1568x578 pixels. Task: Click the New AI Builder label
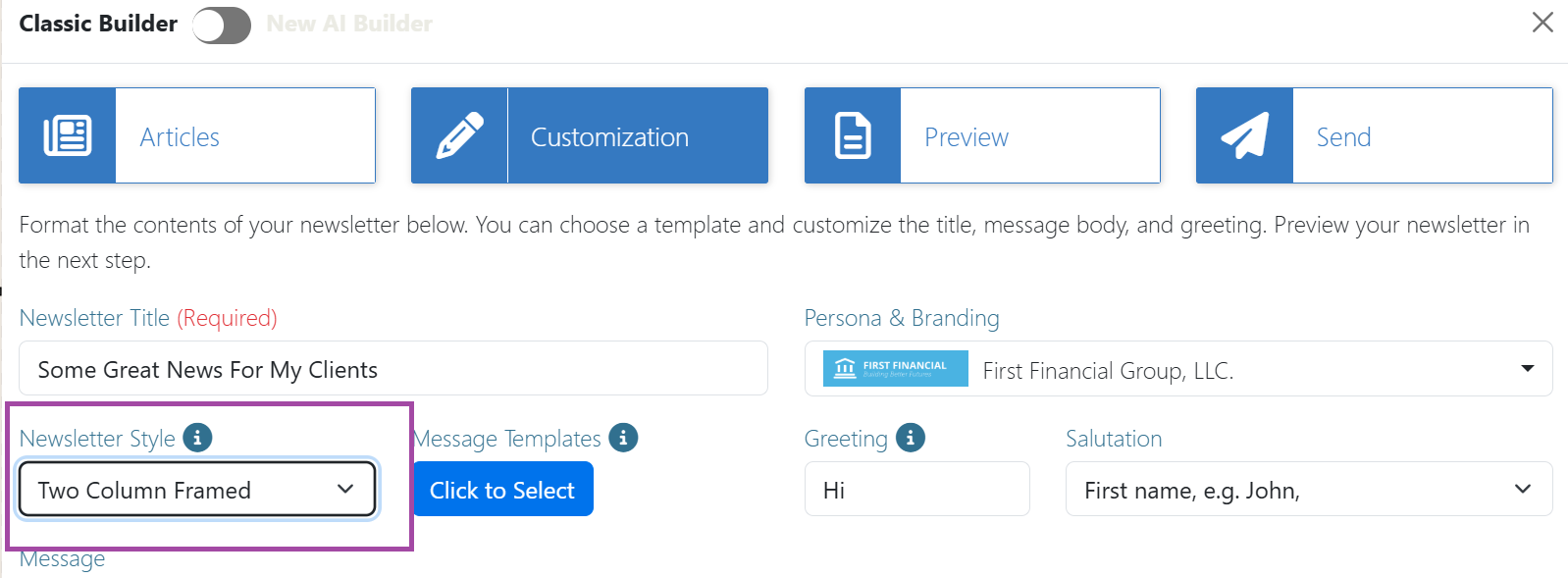tap(349, 24)
